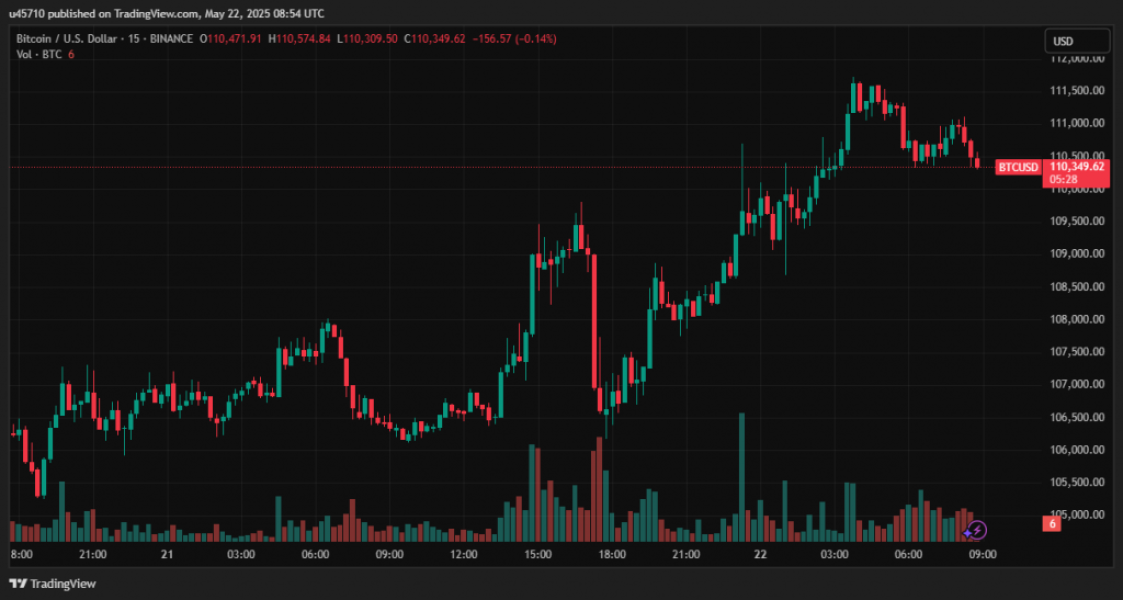Click the u45710 publisher name
The height and width of the screenshot is (600, 1123).
pos(27,14)
